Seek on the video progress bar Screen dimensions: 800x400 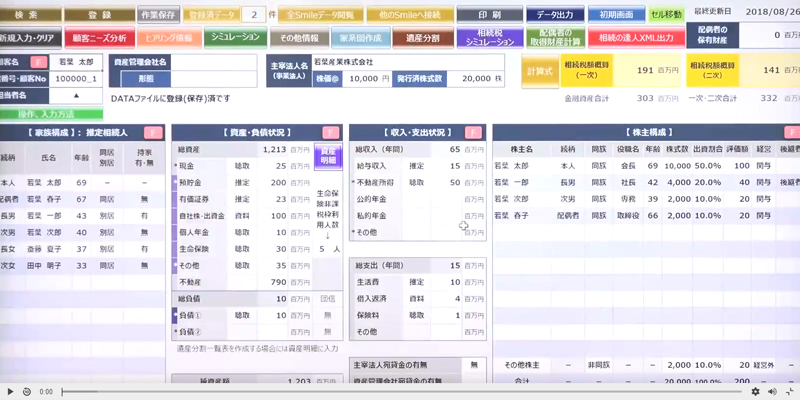(403, 392)
